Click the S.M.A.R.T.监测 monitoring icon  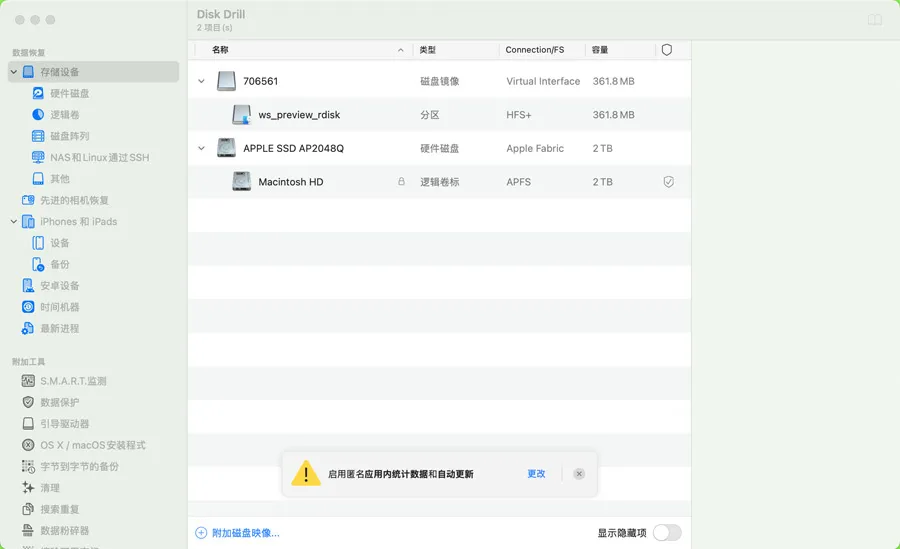click(29, 381)
